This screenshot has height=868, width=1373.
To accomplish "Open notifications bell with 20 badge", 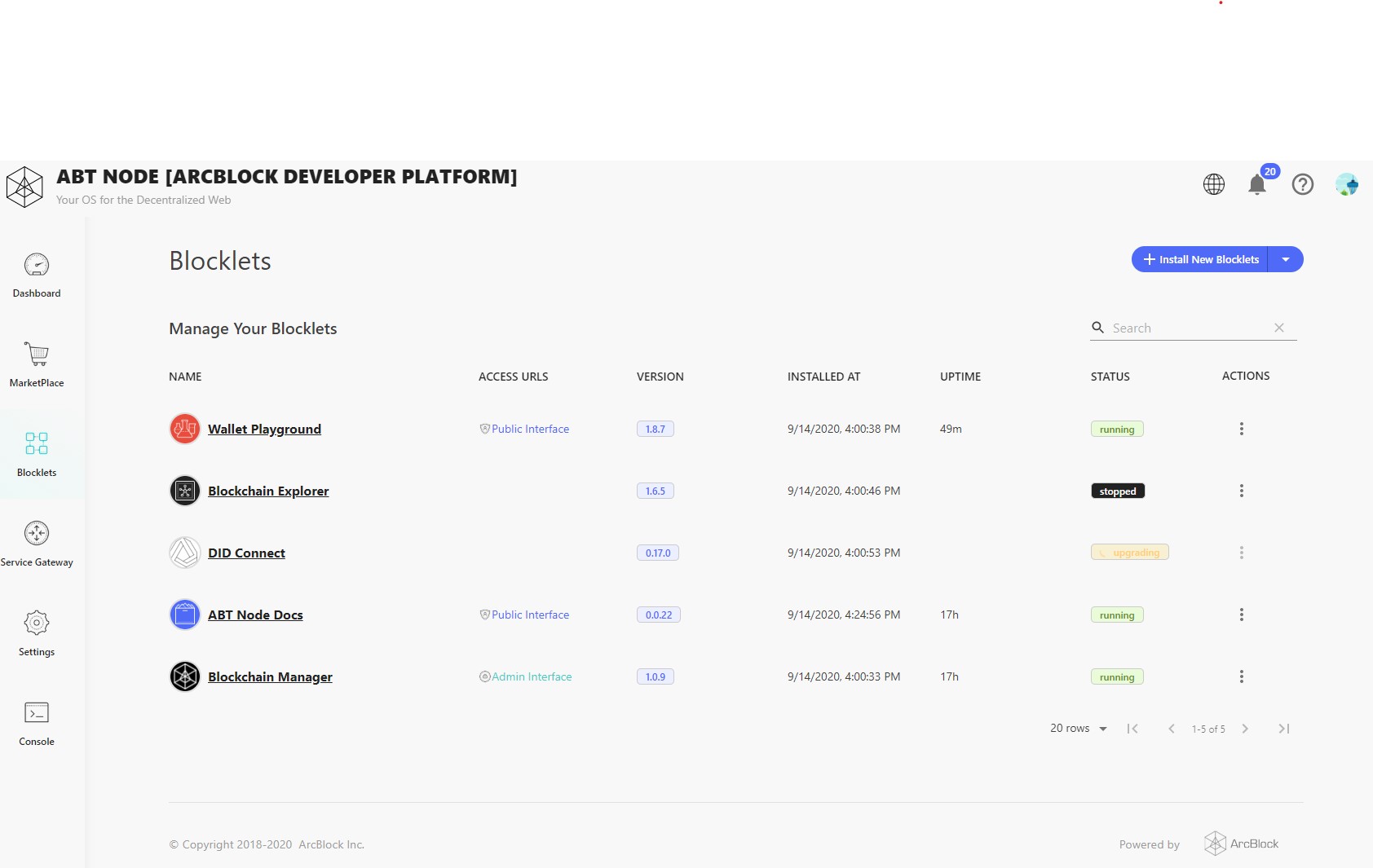I will coord(1257,185).
